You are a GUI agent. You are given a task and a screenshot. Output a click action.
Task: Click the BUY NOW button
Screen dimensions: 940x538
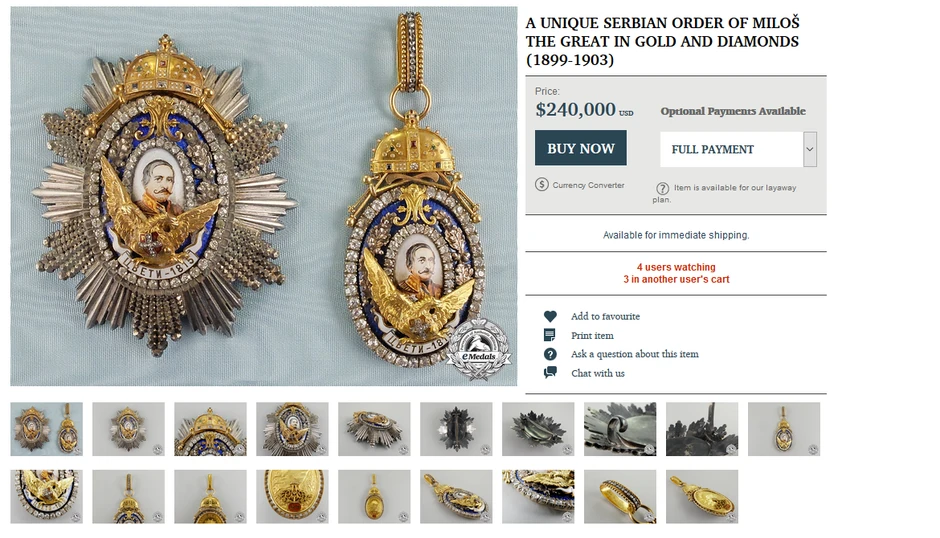pos(580,148)
